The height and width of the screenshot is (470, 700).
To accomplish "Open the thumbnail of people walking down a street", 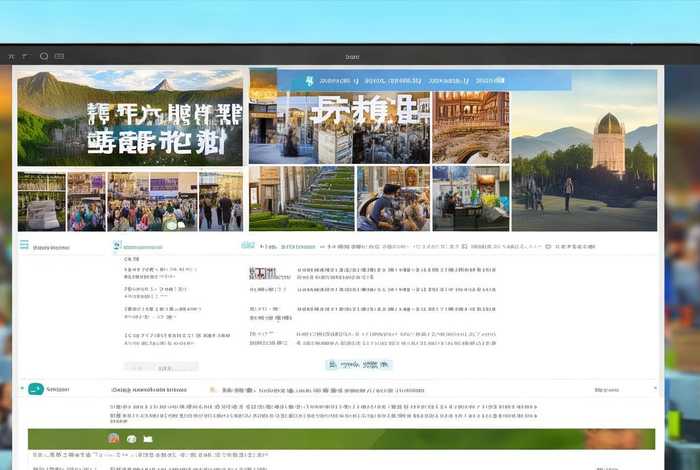I will point(221,201).
